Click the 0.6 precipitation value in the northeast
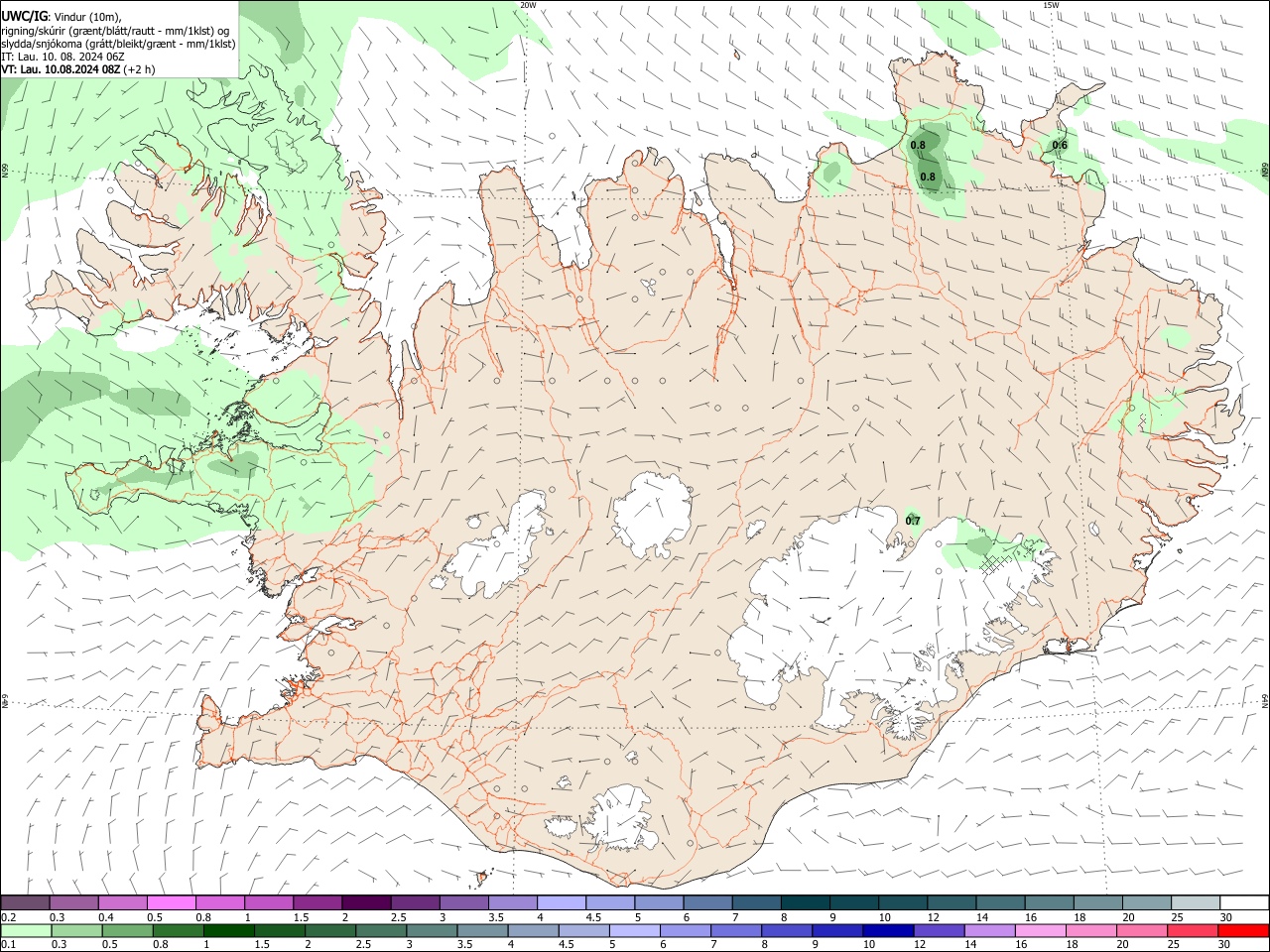This screenshot has width=1270, height=952. click(x=1060, y=146)
